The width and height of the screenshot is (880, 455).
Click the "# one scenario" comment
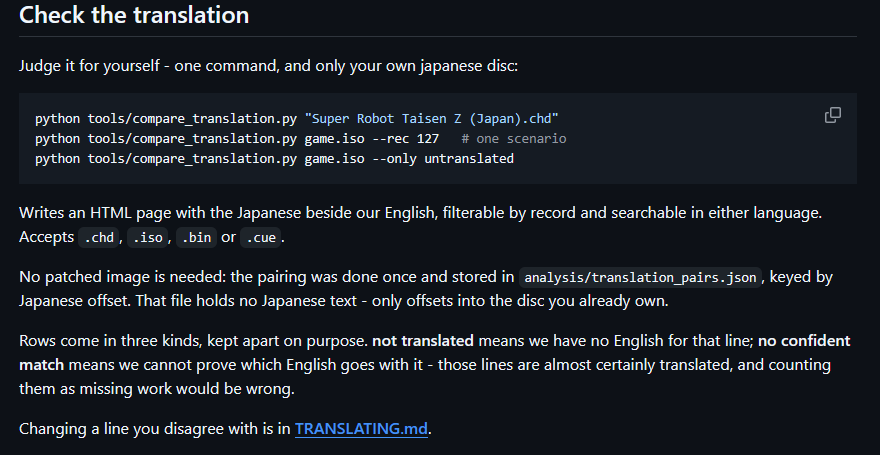click(514, 139)
